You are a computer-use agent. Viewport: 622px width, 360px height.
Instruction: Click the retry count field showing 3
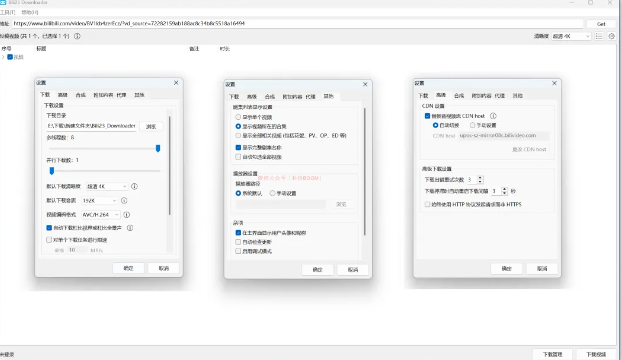click(471, 180)
